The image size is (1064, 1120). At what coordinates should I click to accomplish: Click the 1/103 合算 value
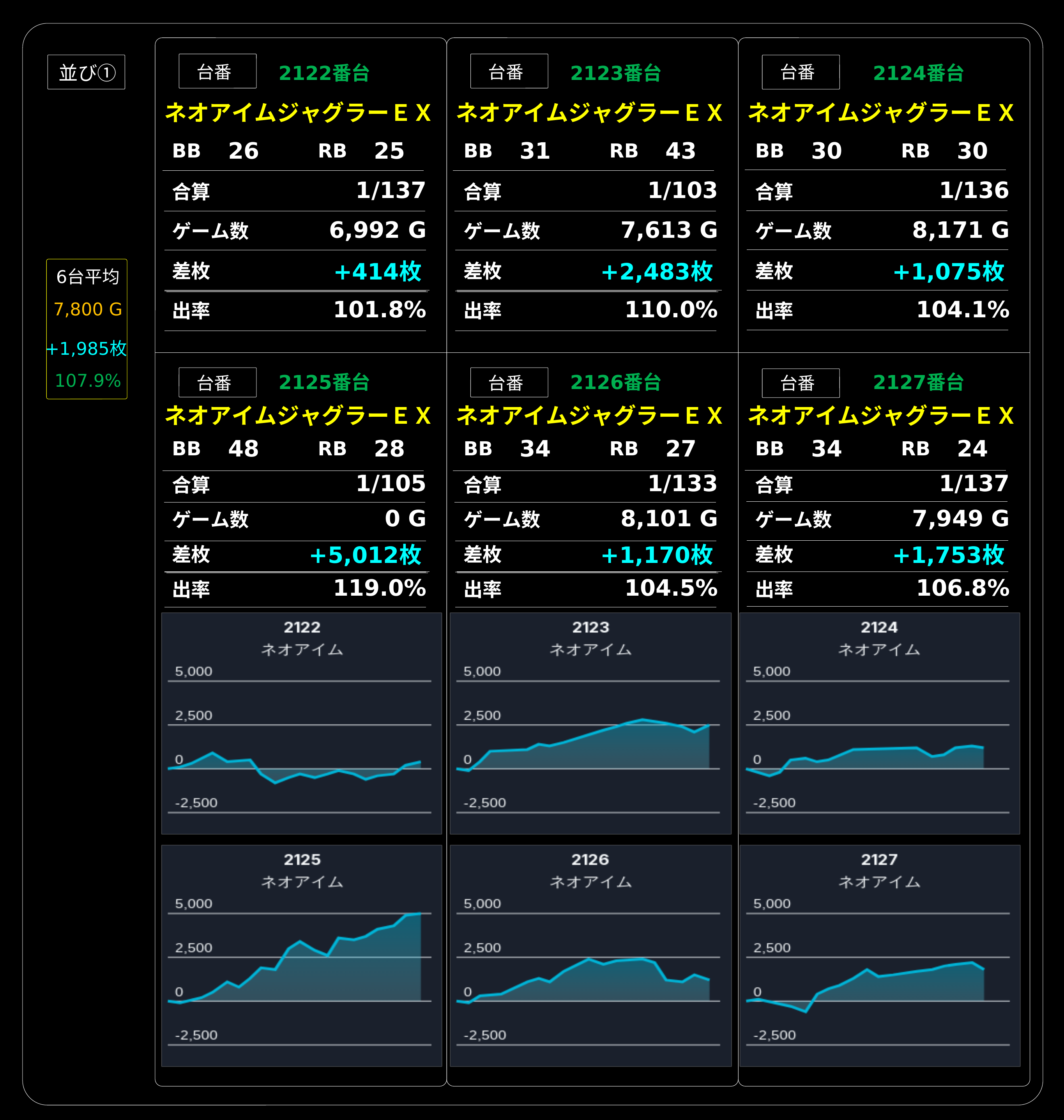(683, 191)
